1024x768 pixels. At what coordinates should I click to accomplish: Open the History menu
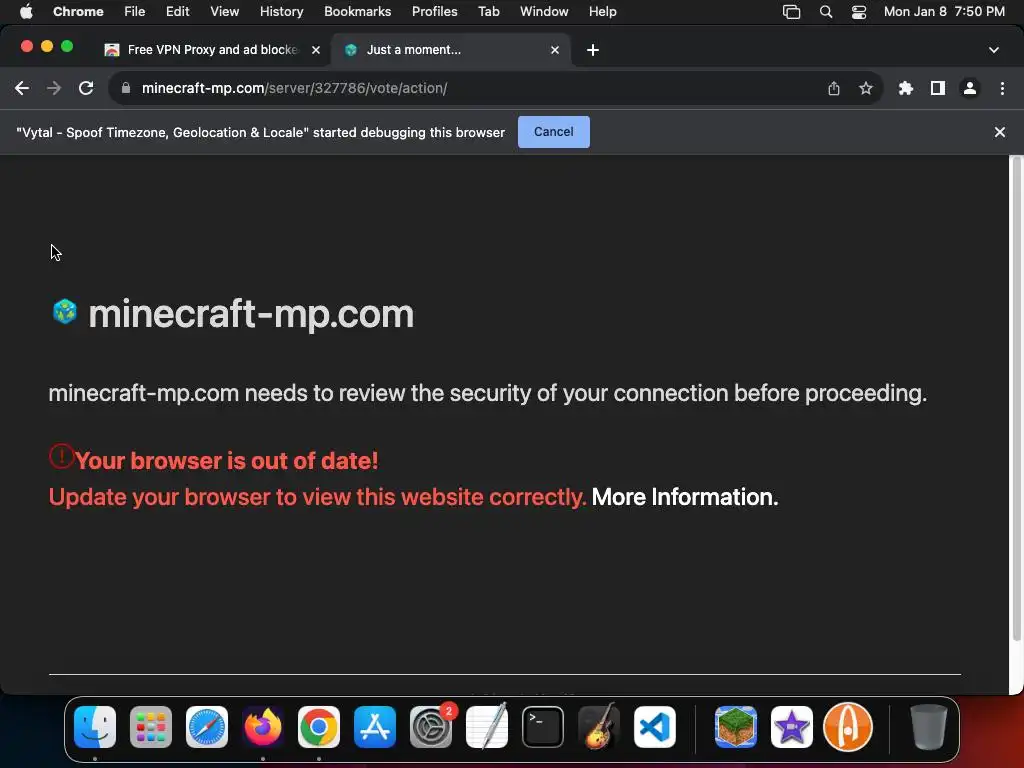pyautogui.click(x=281, y=12)
